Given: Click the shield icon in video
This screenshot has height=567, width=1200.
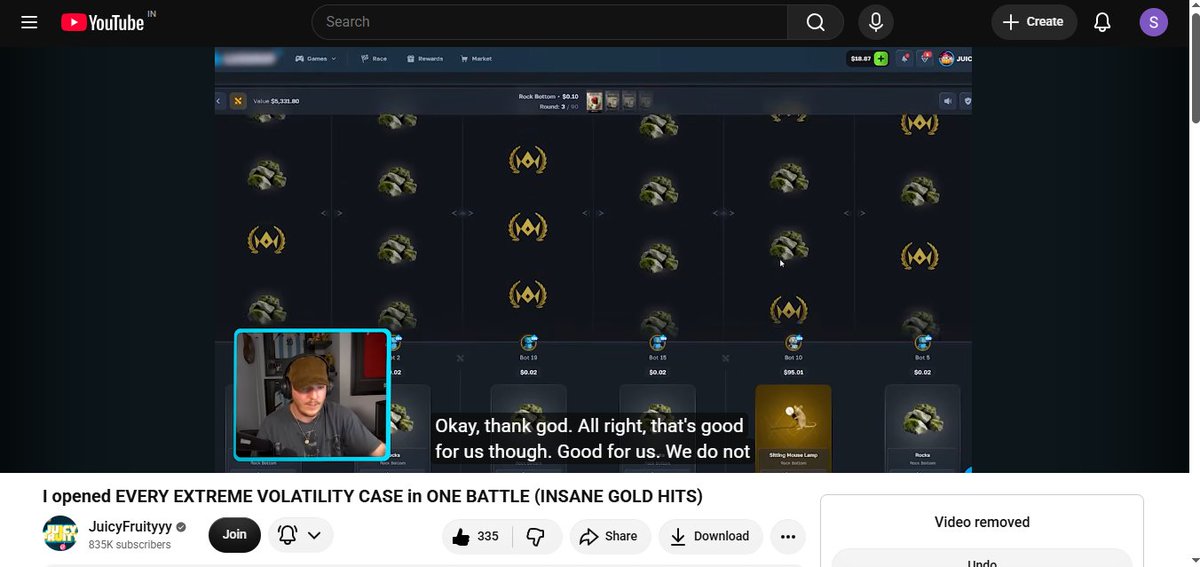Looking at the screenshot, I should tap(966, 101).
